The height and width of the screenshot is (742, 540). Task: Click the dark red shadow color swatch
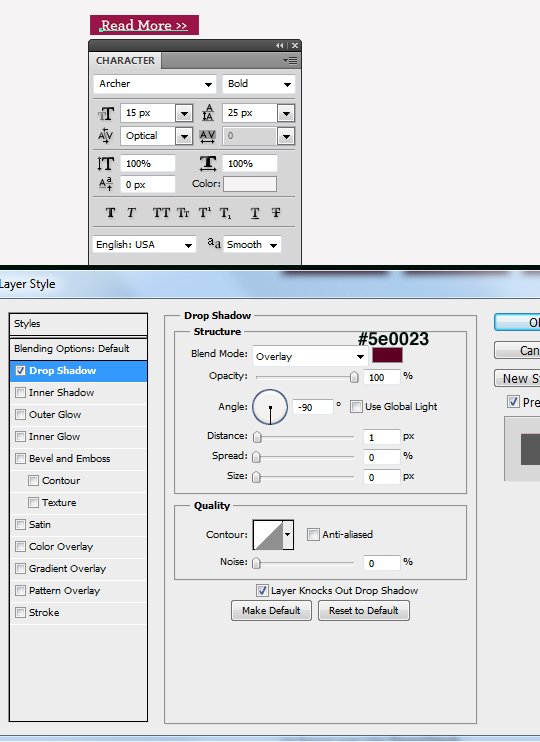click(387, 355)
